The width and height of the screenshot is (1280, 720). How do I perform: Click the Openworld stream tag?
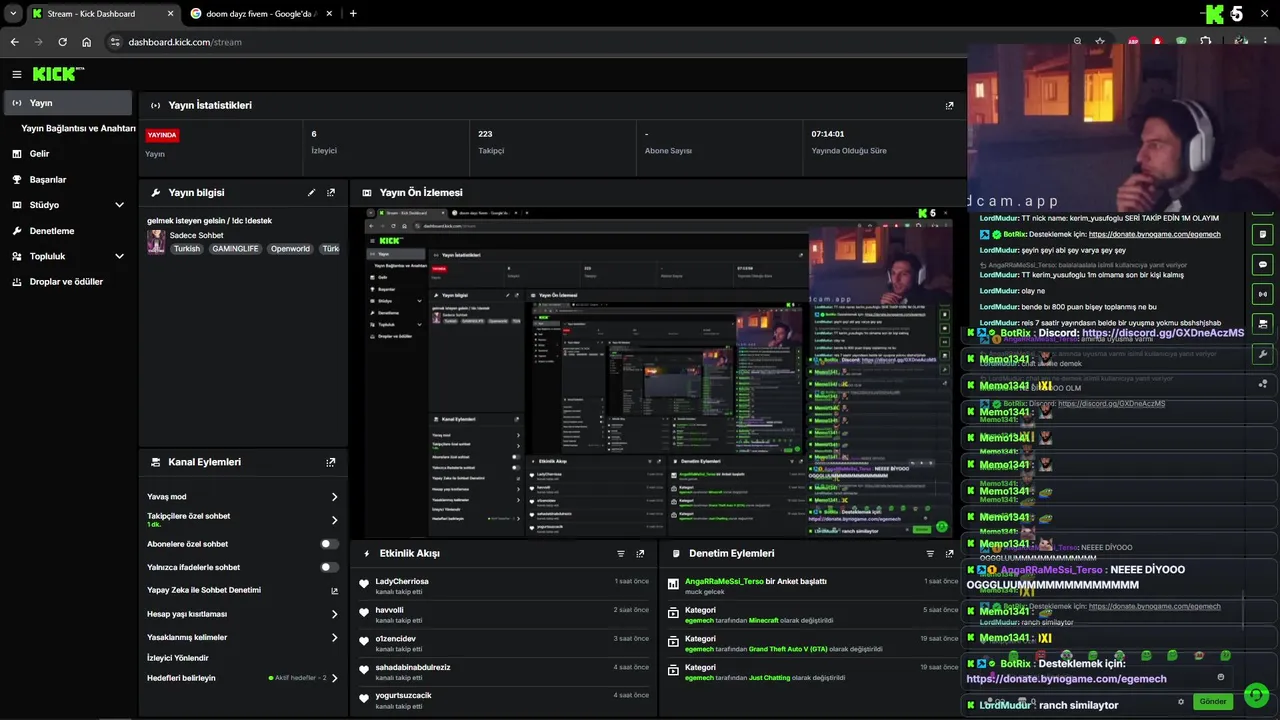[x=290, y=249]
